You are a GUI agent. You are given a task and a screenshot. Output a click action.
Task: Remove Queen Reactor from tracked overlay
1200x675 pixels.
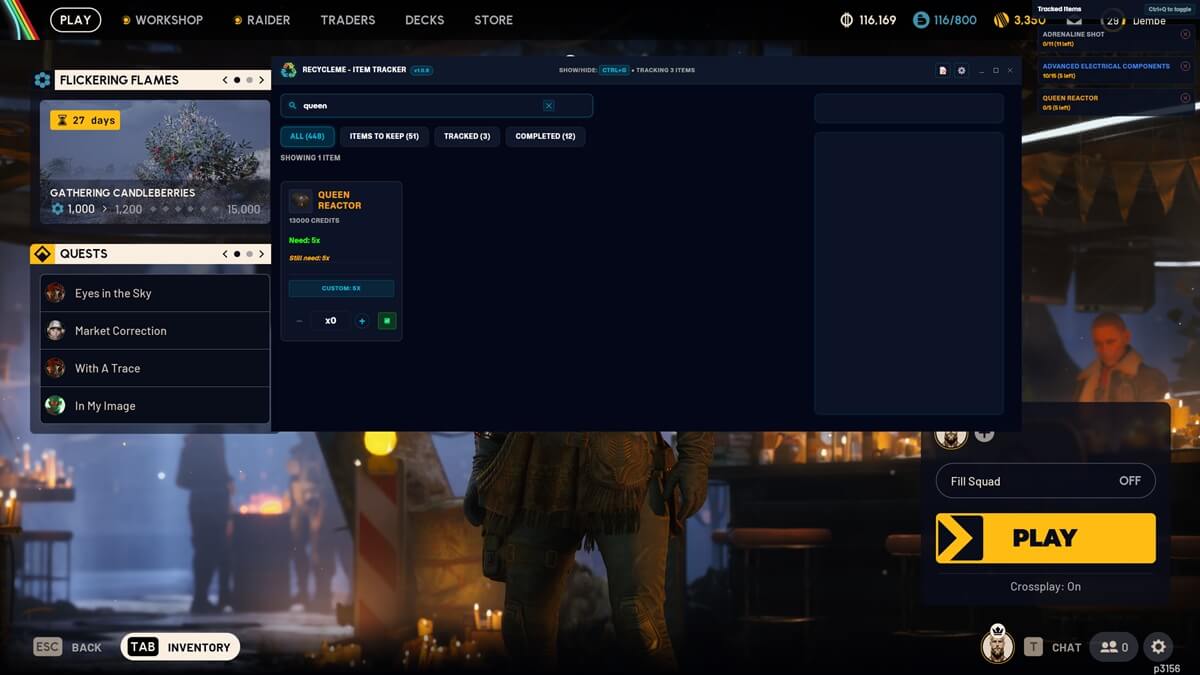coord(1185,98)
